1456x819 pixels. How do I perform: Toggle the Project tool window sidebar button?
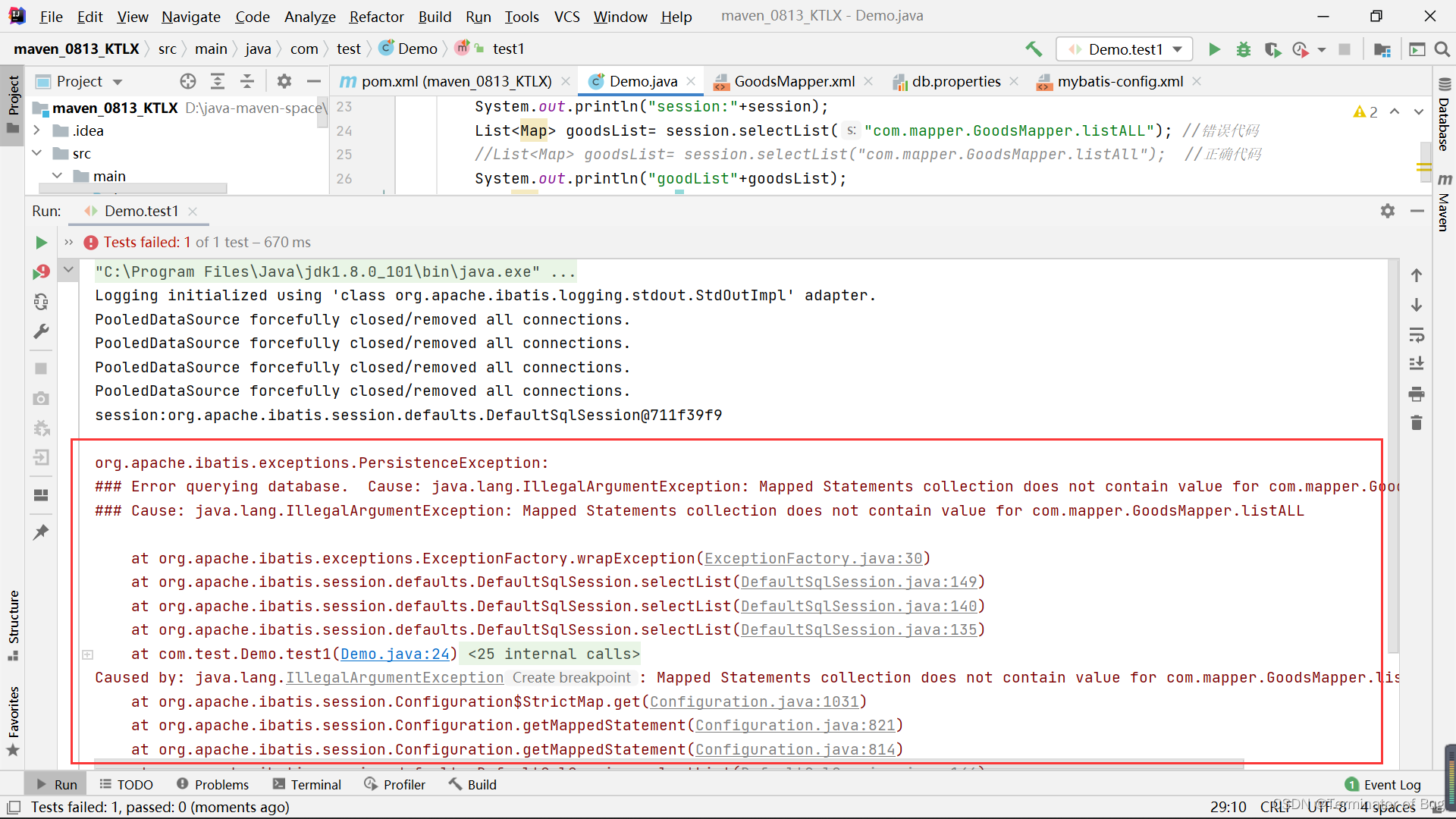point(13,105)
